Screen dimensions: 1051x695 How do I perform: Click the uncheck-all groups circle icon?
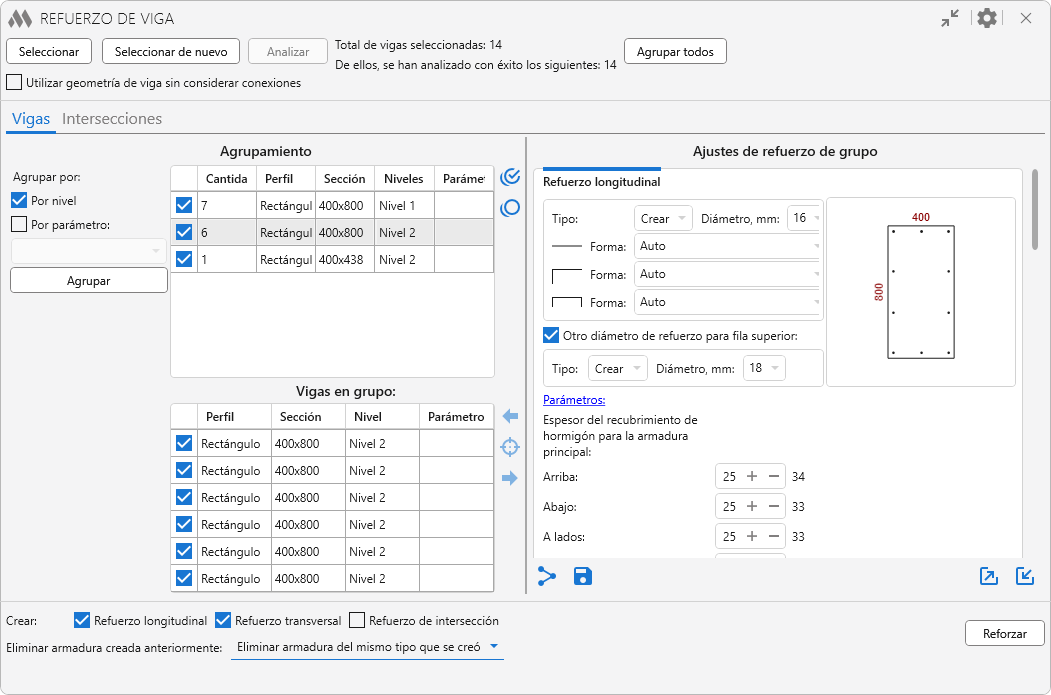pos(510,208)
